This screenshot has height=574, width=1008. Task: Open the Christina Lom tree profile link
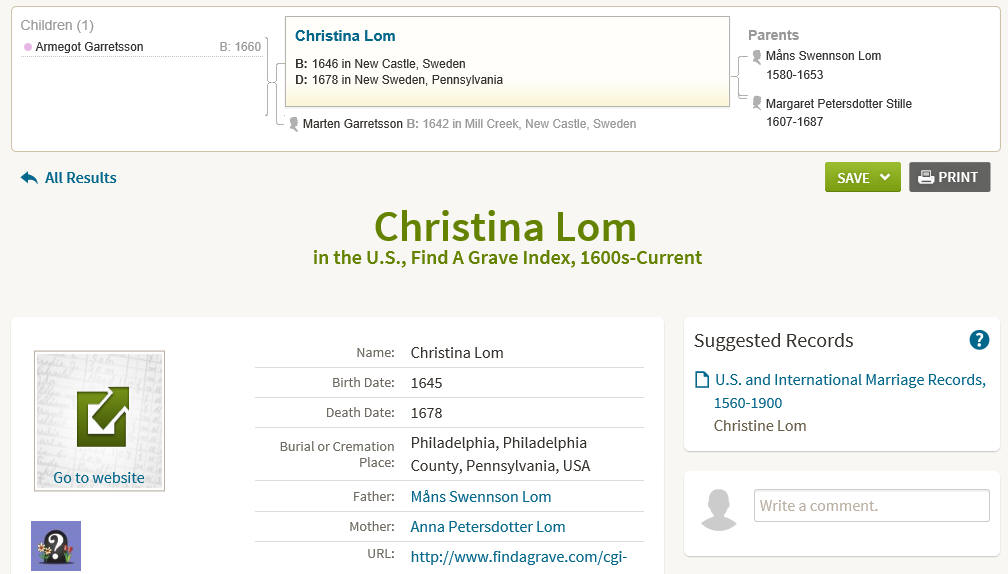point(345,36)
